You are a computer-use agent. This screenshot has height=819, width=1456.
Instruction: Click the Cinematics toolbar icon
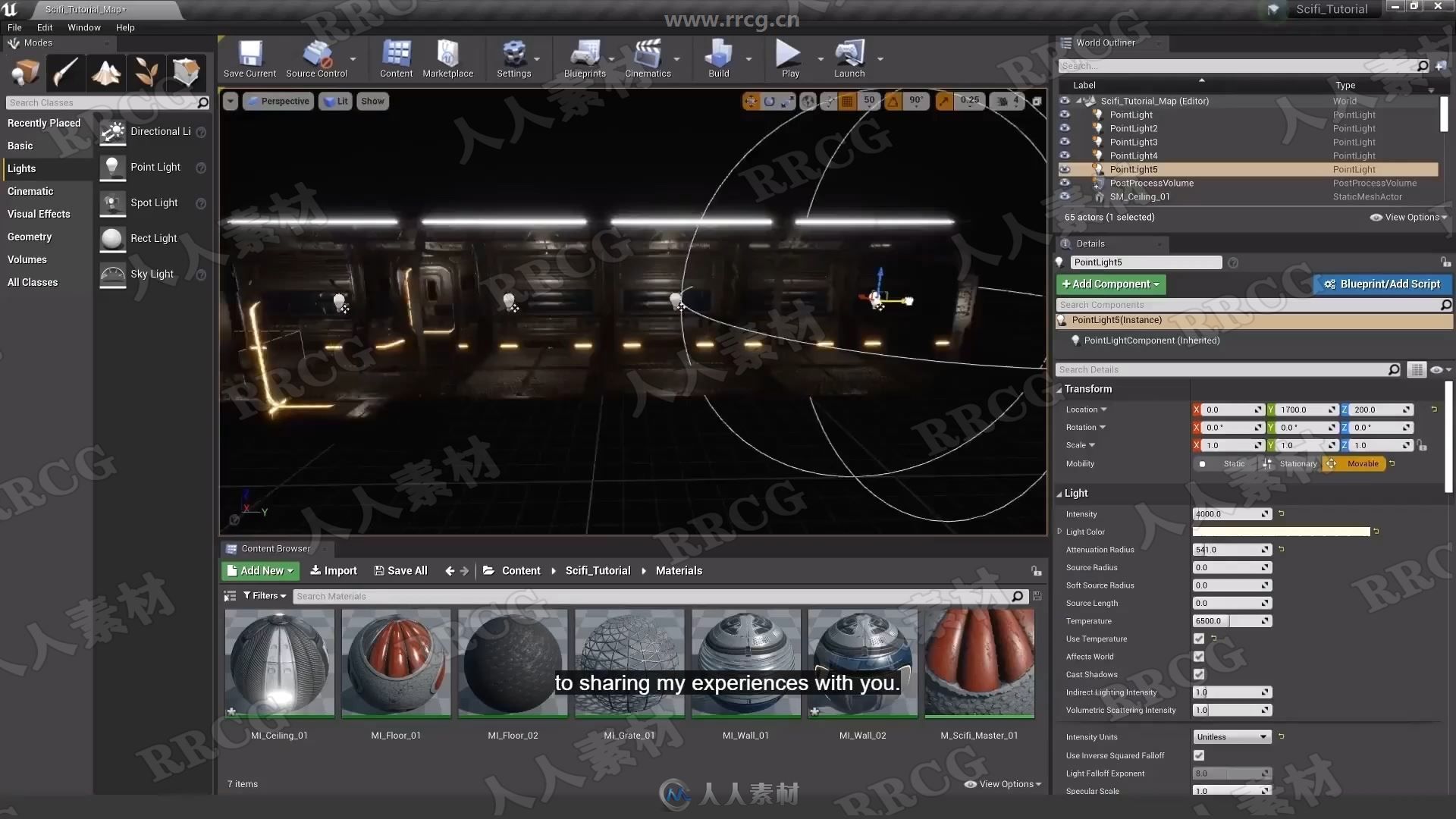point(648,55)
